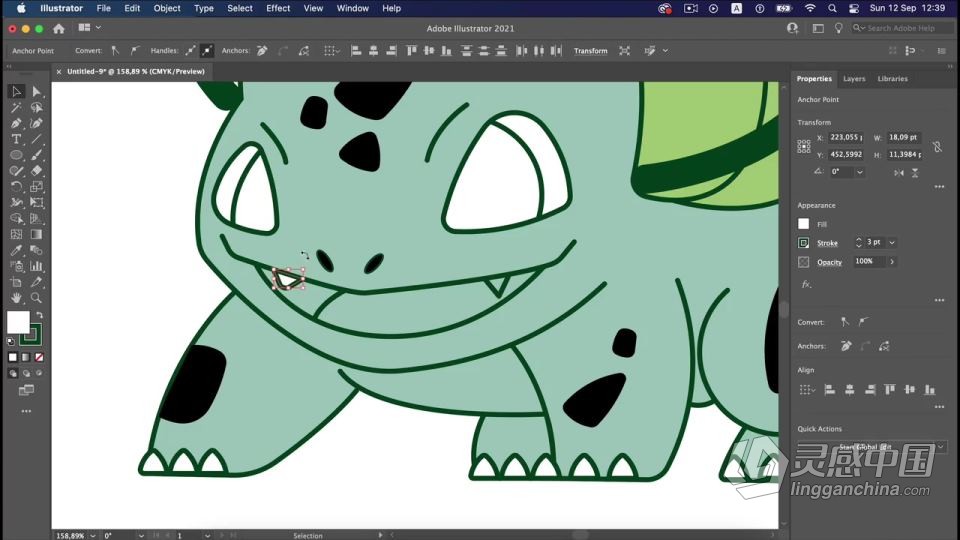The height and width of the screenshot is (540, 960).
Task: Select the Hand tool
Action: pos(17,298)
